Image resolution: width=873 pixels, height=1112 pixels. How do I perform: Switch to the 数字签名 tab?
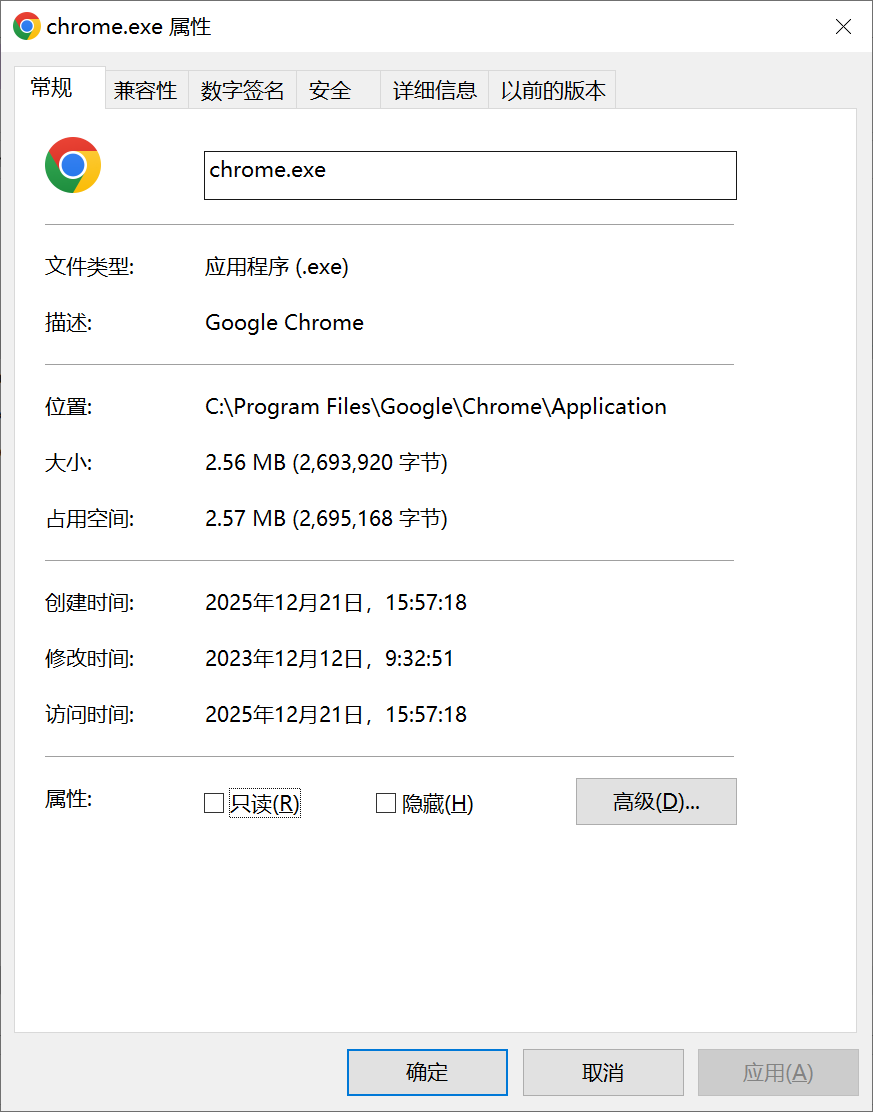(x=242, y=89)
